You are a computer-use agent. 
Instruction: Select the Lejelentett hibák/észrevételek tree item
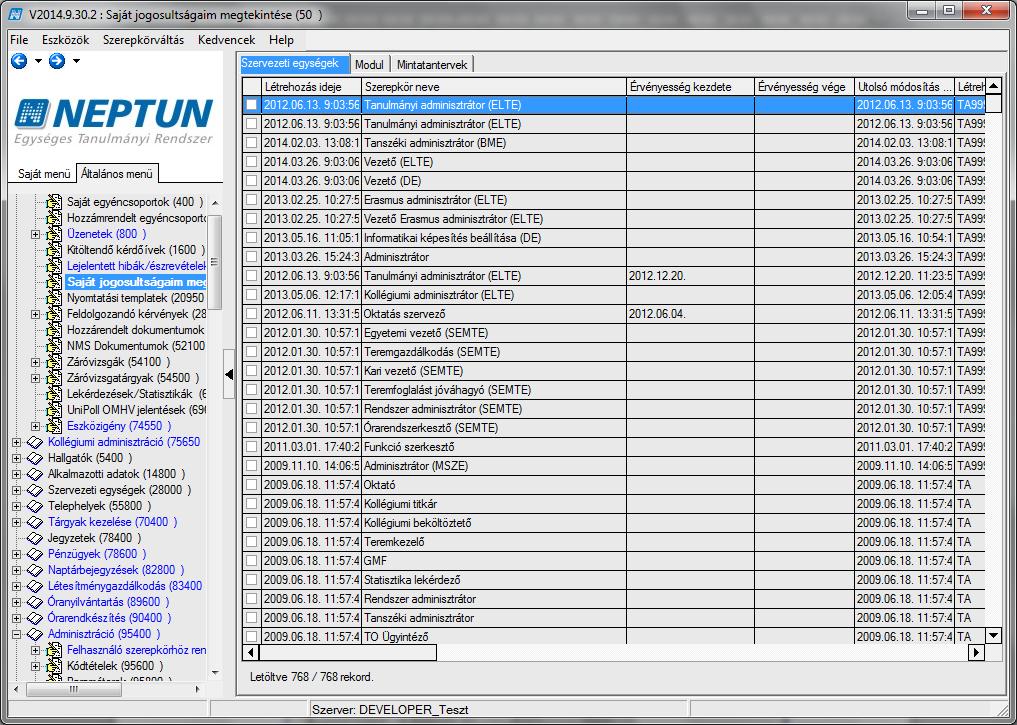click(x=136, y=267)
